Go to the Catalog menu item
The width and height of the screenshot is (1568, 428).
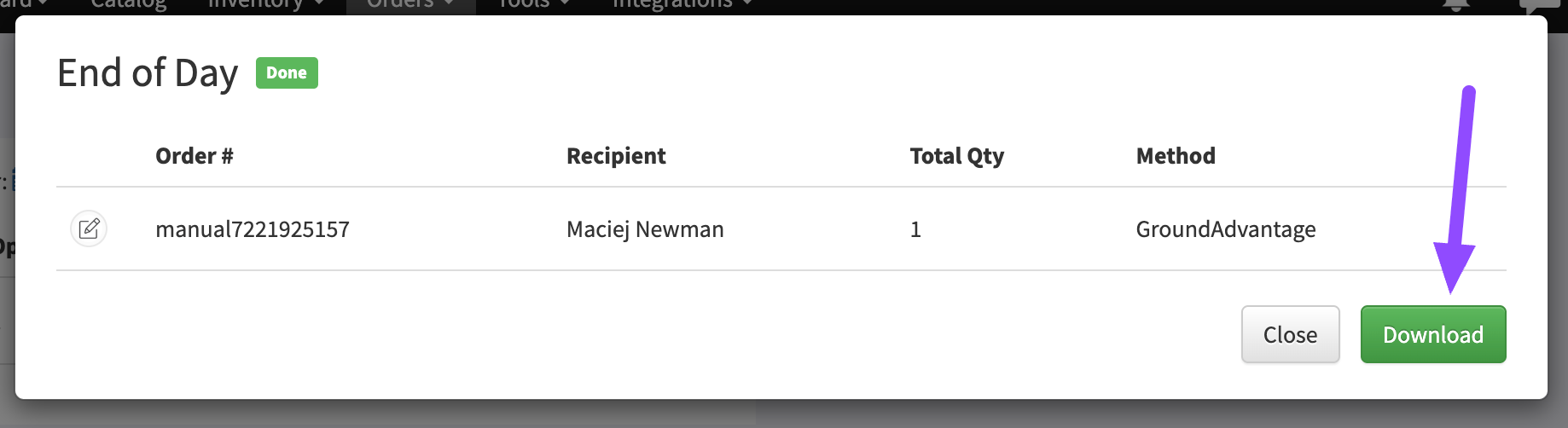tap(129, 4)
